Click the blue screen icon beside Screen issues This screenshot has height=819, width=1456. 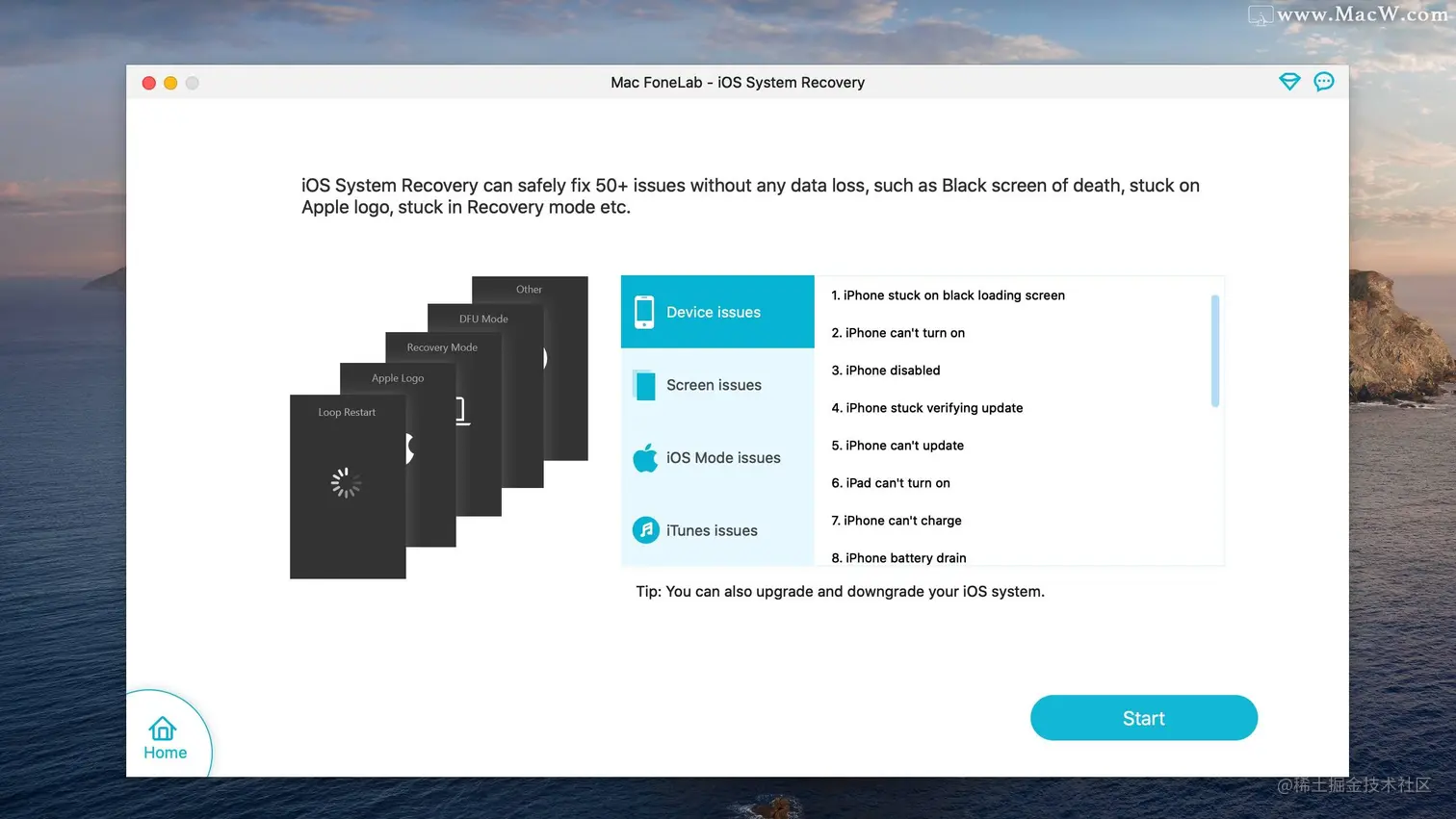[645, 385]
